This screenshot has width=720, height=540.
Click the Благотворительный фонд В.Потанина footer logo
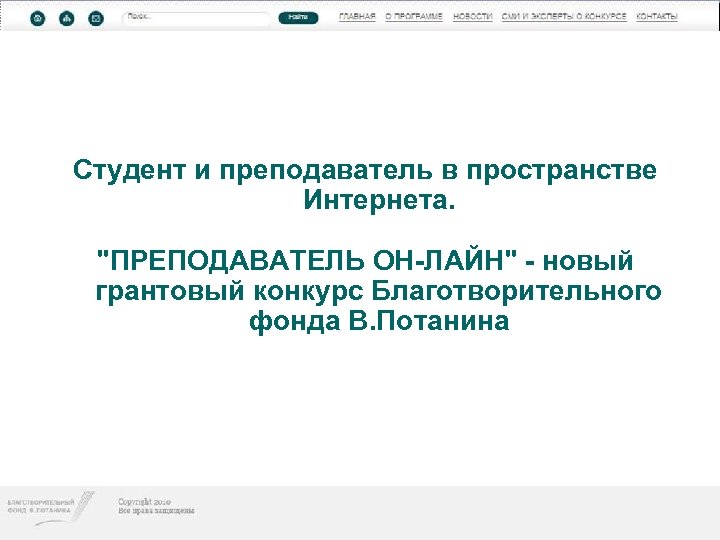coord(51,508)
